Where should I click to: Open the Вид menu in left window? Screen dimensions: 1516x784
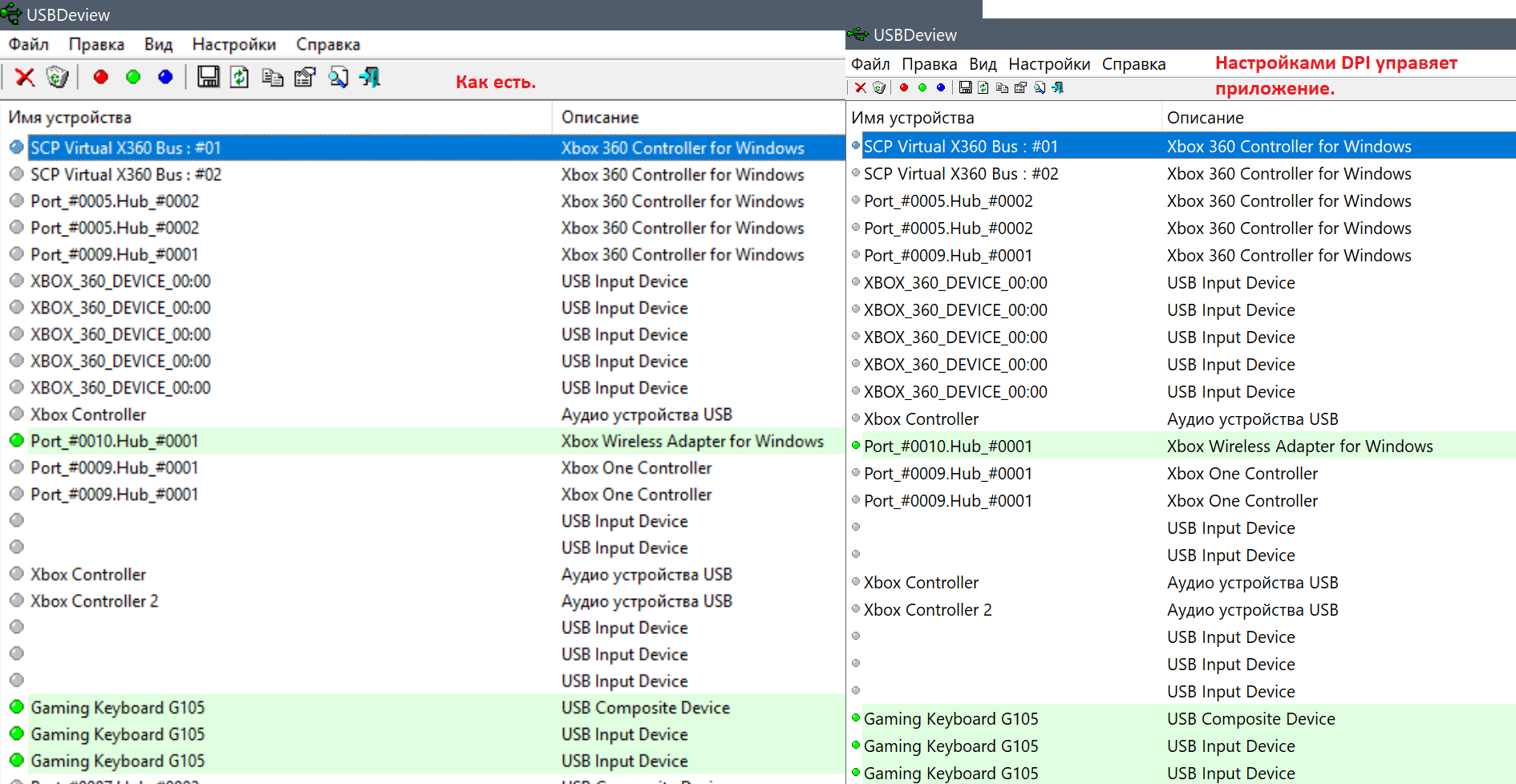pos(159,44)
